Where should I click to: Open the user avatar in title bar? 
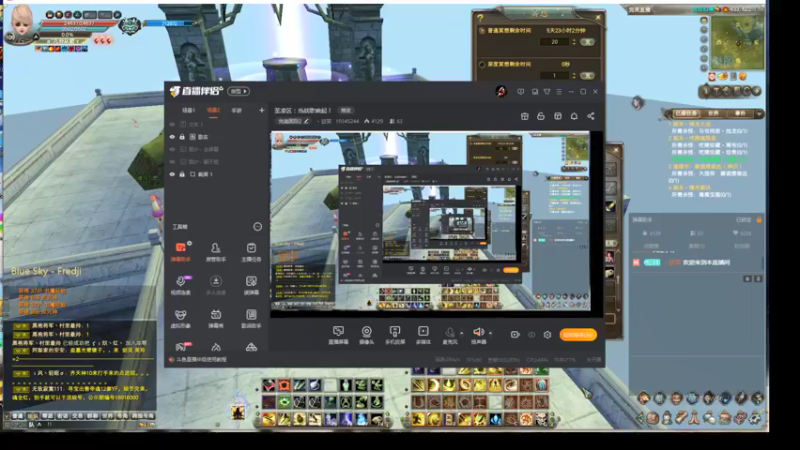pos(501,92)
